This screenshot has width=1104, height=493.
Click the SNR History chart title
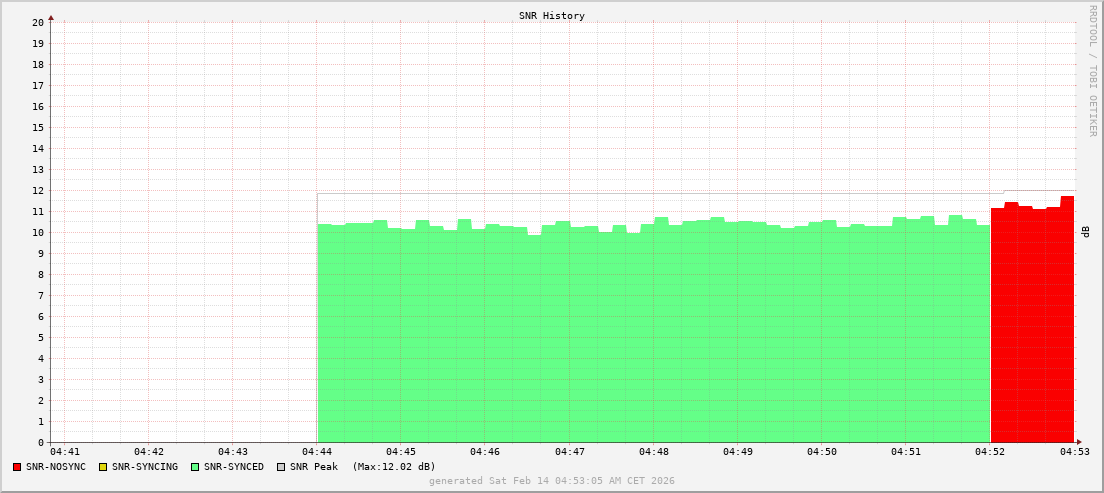[552, 16]
